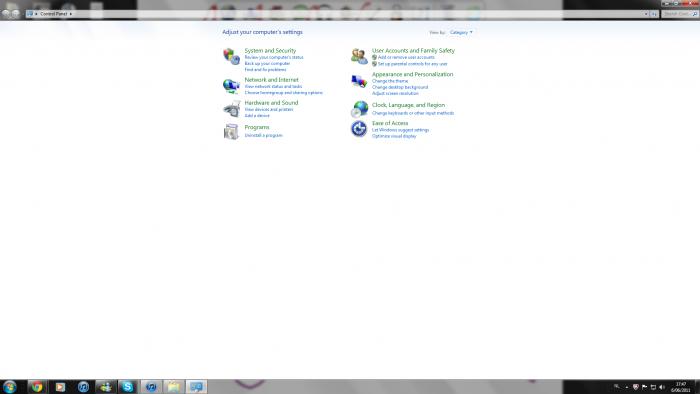This screenshot has width=700, height=394.
Task: Open Adjust screen resolution link
Action: (395, 93)
